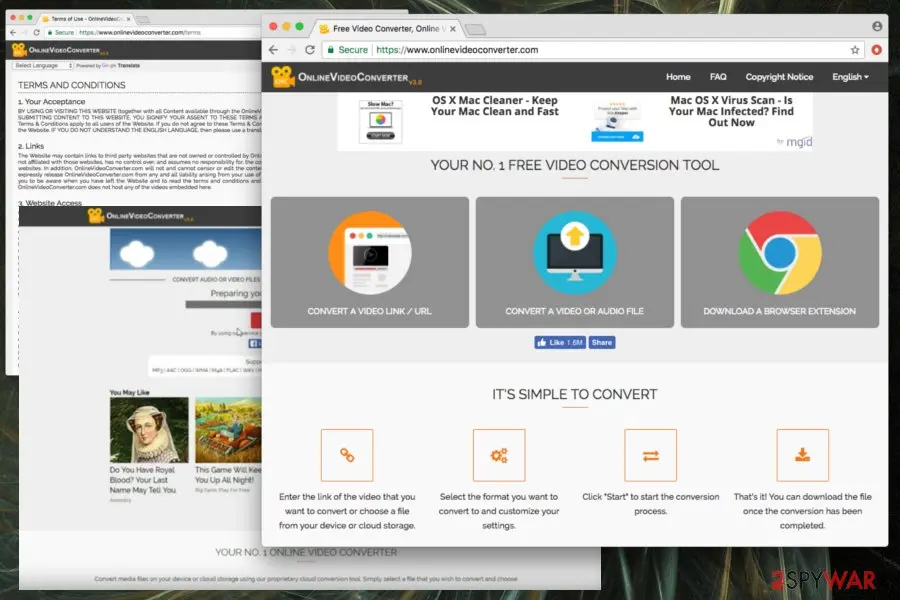Select the Terms of Use tab in back window
Image resolution: width=900 pixels, height=600 pixels.
pyautogui.click(x=85, y=19)
